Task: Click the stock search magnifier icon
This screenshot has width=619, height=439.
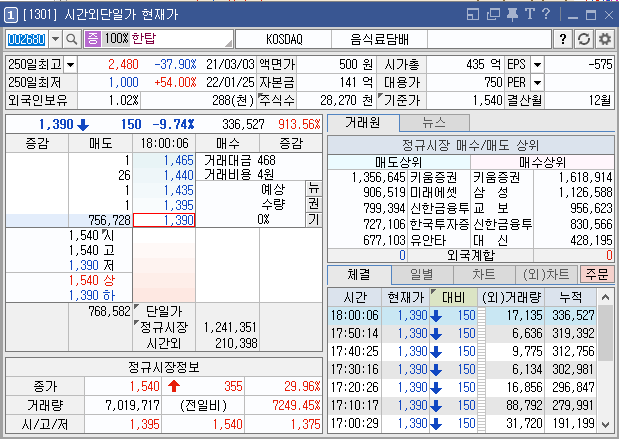Action: pos(71,39)
